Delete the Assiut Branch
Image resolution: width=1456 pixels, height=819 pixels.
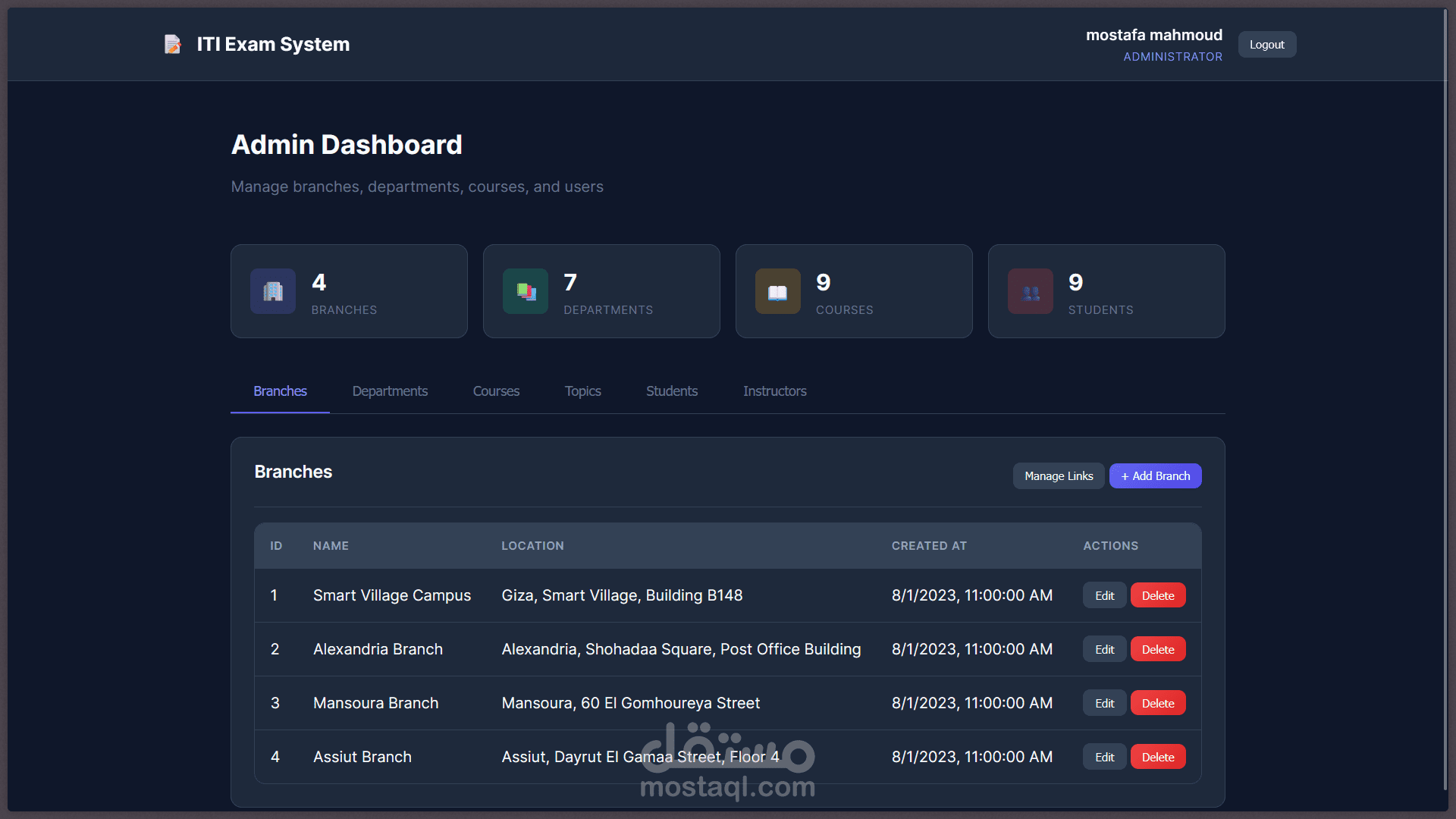[x=1157, y=758]
